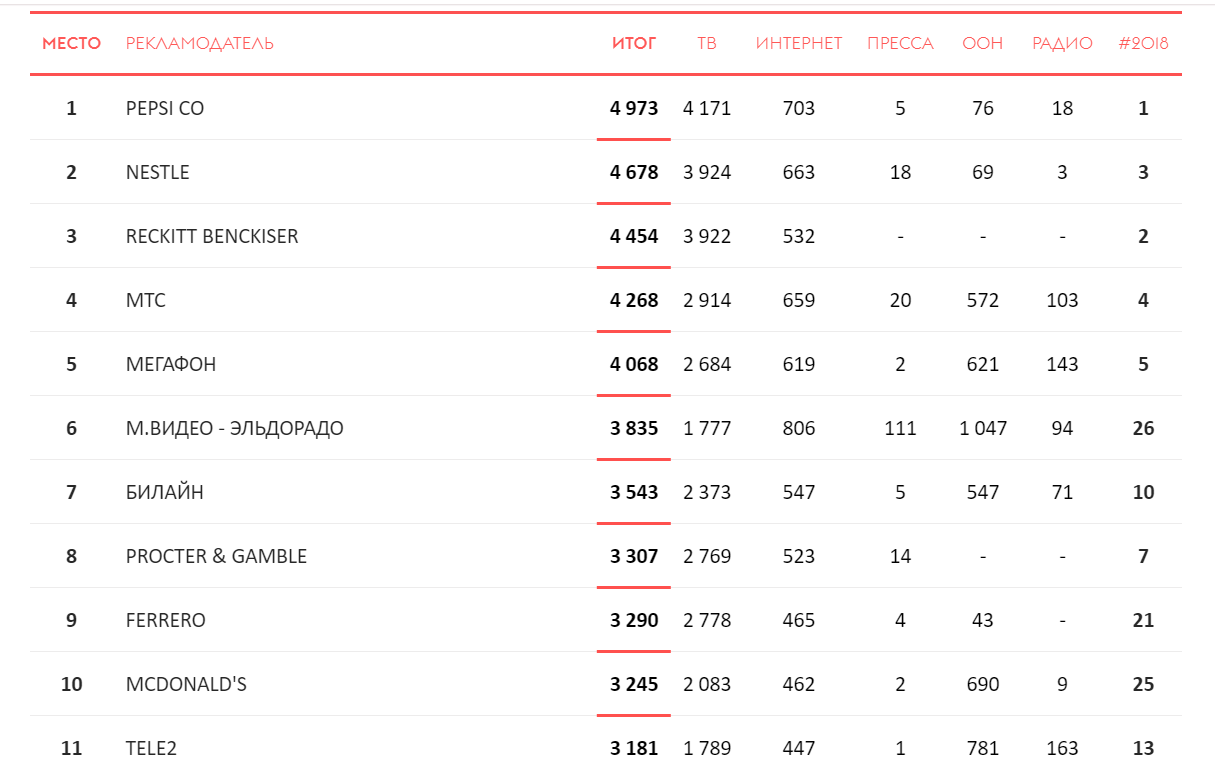Select the FERRERO advertiser name

166,620
